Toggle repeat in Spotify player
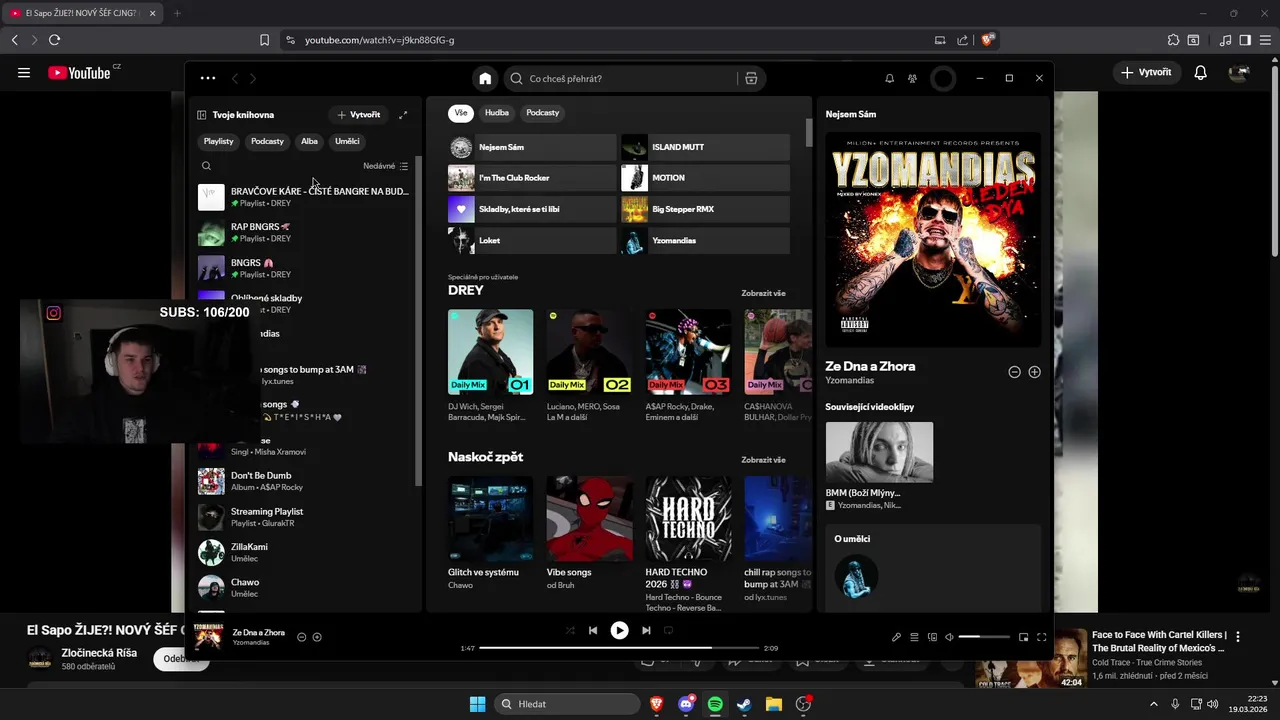Image resolution: width=1280 pixels, height=720 pixels. tap(669, 630)
